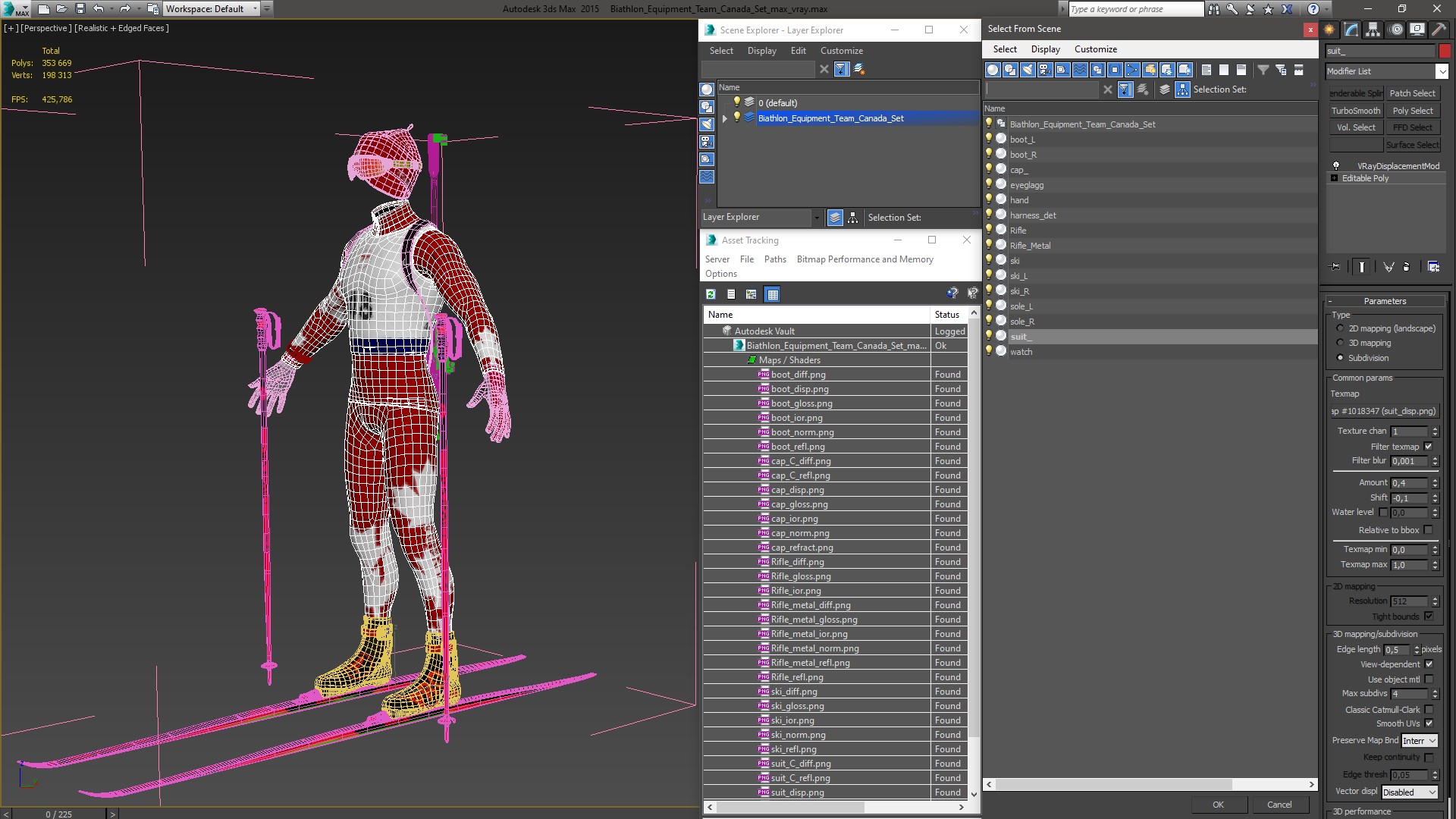Click Undo arrow in main title toolbar
Image resolution: width=1456 pixels, height=819 pixels.
pyautogui.click(x=99, y=9)
